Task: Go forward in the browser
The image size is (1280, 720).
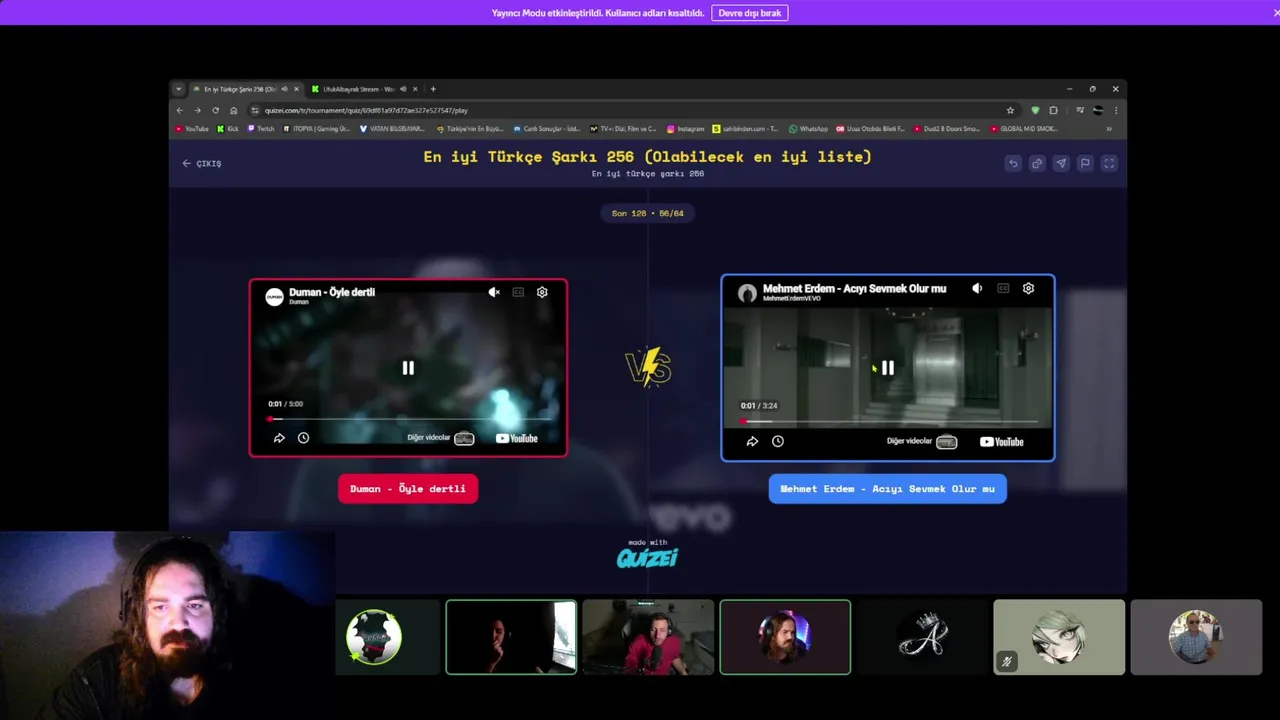Action: 197,110
